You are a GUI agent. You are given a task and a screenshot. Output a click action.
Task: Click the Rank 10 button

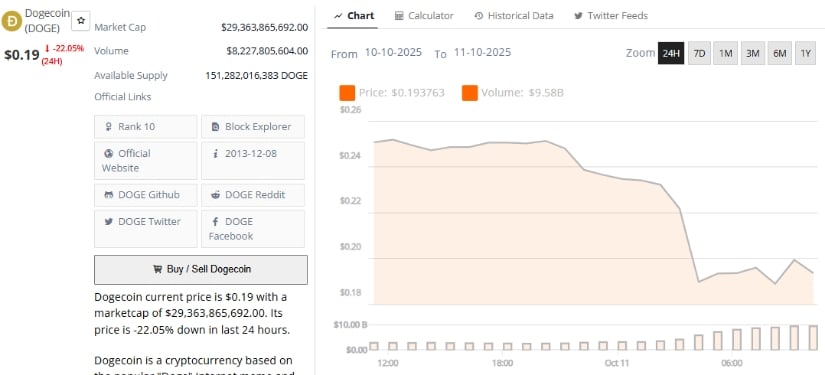click(x=146, y=127)
